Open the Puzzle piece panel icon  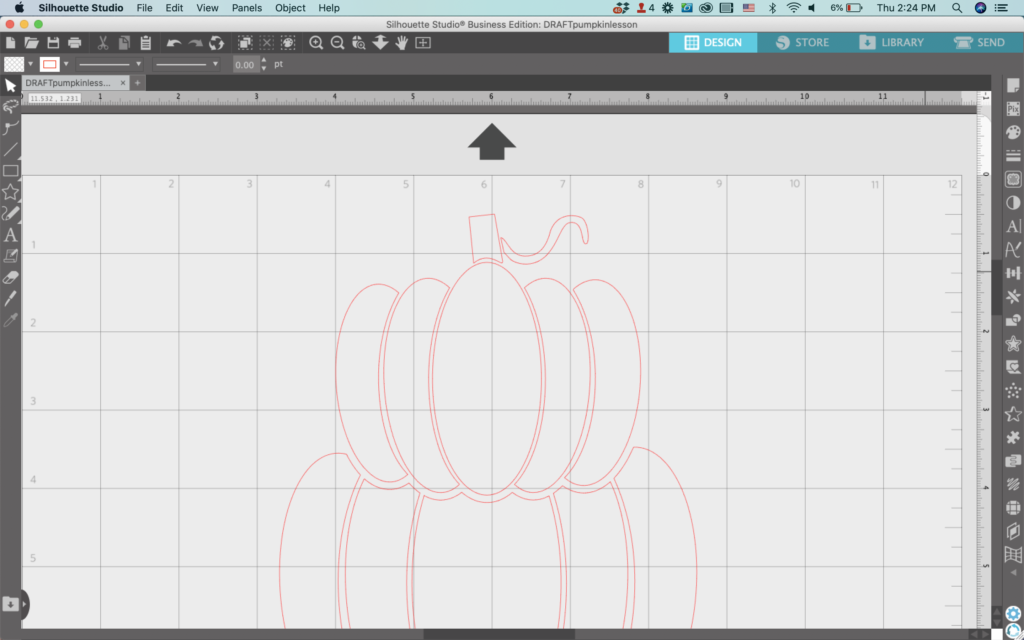point(1013,438)
